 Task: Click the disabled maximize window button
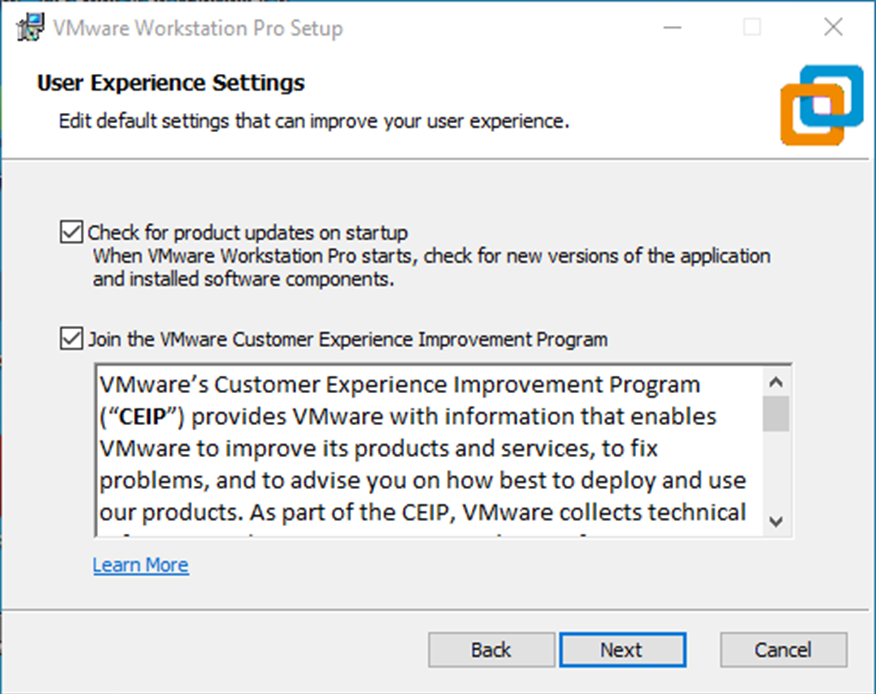click(x=751, y=28)
